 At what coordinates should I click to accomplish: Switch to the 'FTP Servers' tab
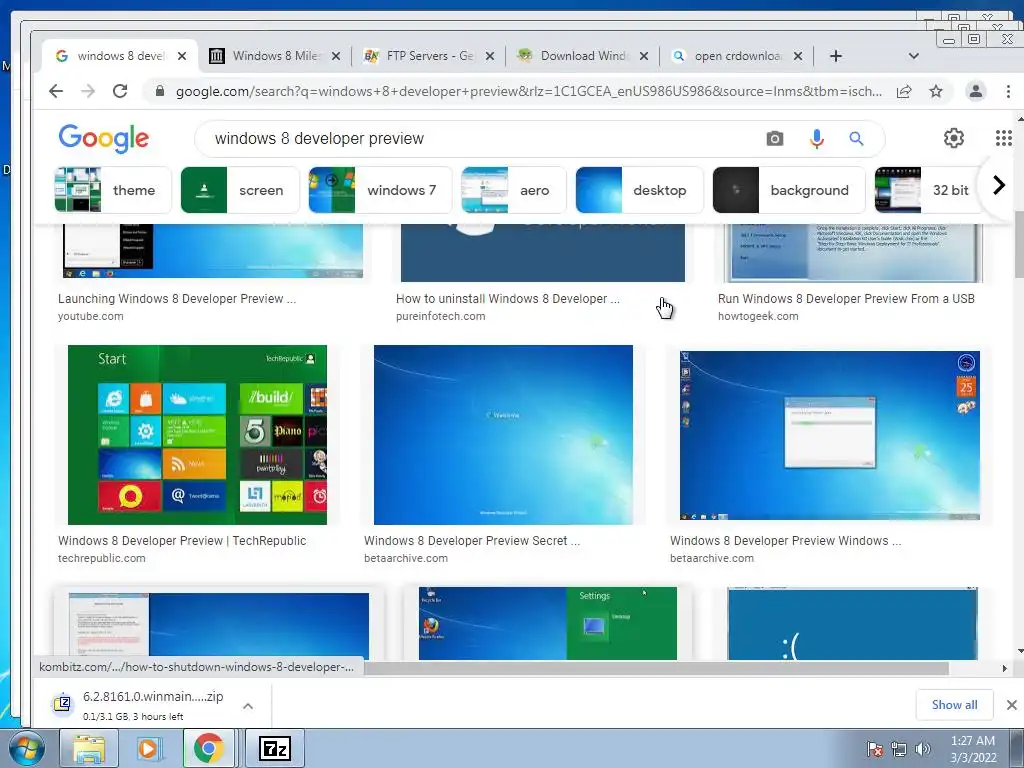click(428, 56)
